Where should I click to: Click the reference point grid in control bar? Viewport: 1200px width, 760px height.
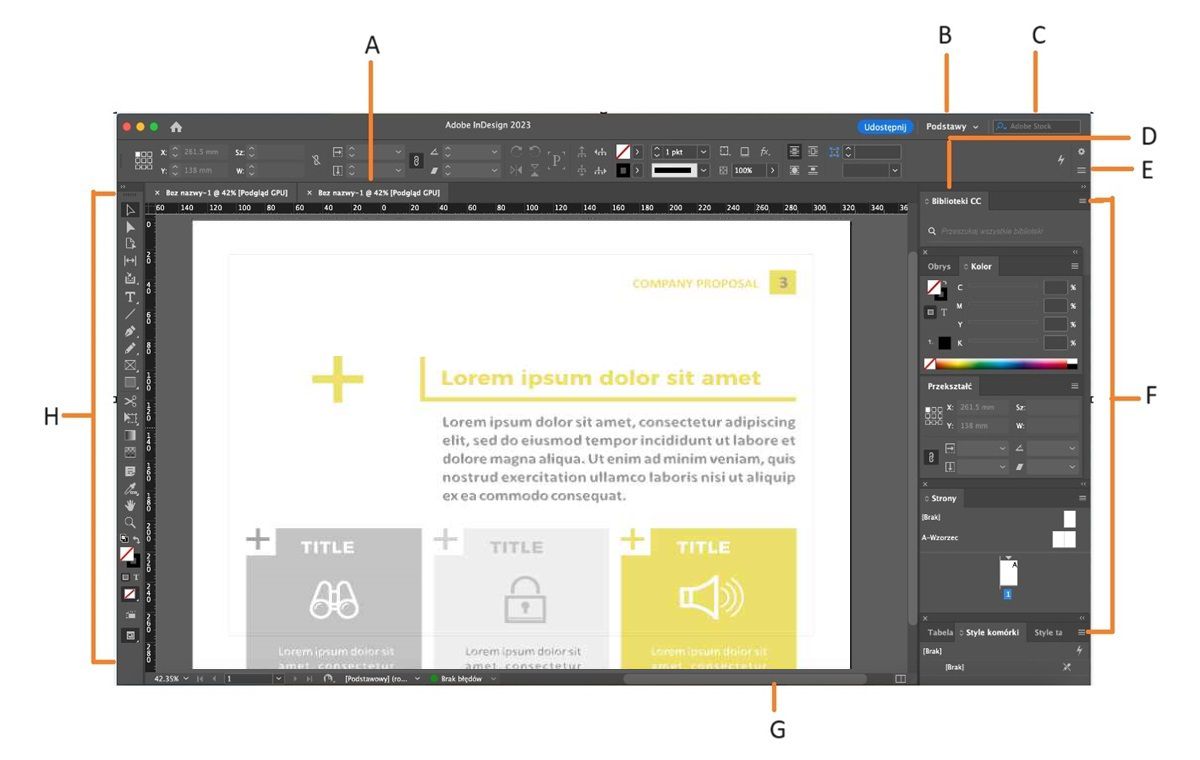pyautogui.click(x=143, y=161)
